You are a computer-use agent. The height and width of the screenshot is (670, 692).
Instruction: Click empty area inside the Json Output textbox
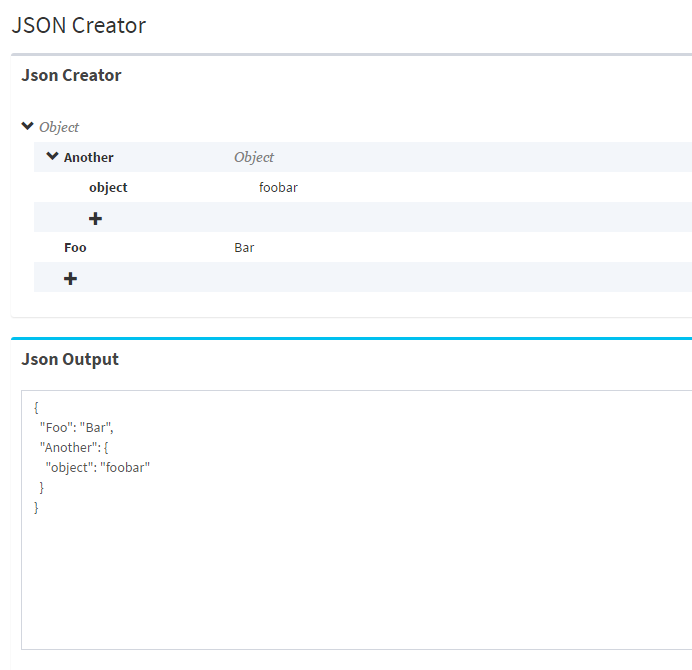click(x=350, y=580)
